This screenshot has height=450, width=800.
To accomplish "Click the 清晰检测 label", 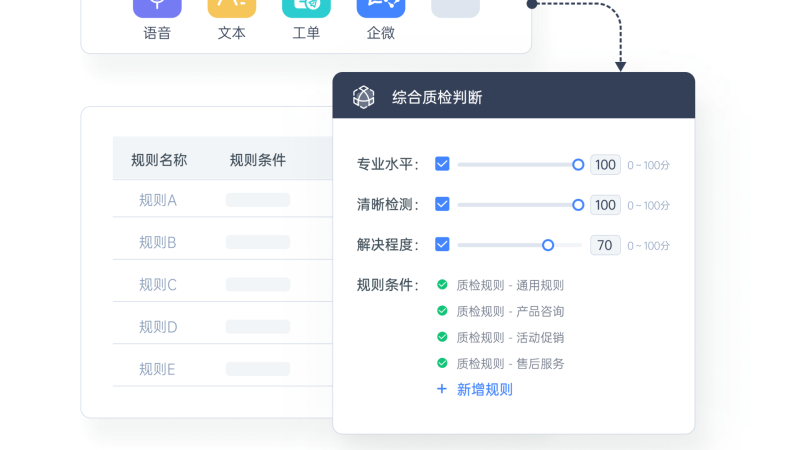I will (x=388, y=205).
